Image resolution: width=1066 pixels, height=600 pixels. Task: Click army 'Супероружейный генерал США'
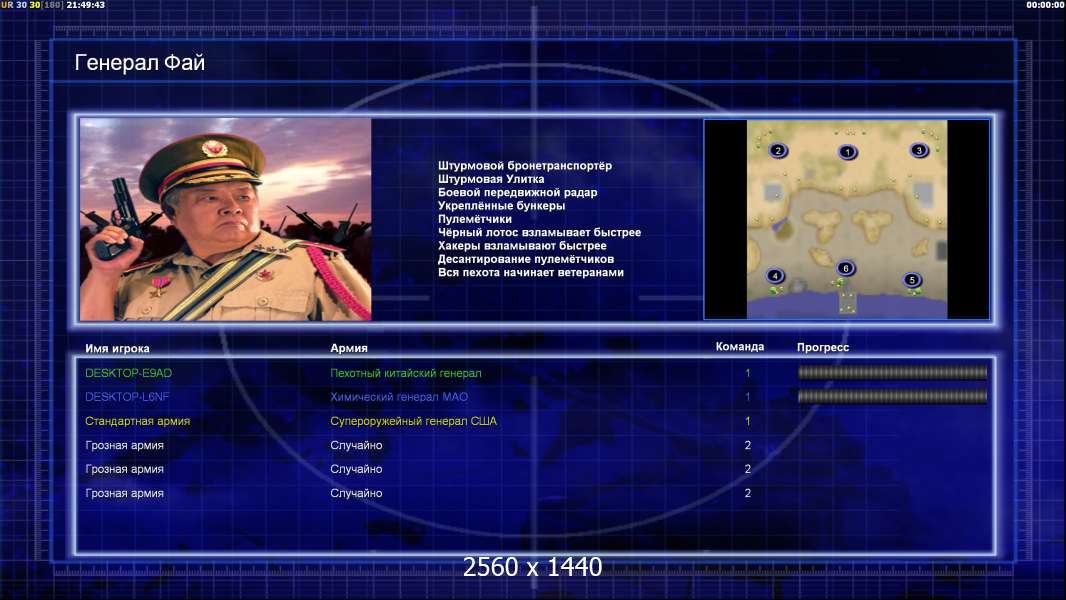pyautogui.click(x=413, y=421)
